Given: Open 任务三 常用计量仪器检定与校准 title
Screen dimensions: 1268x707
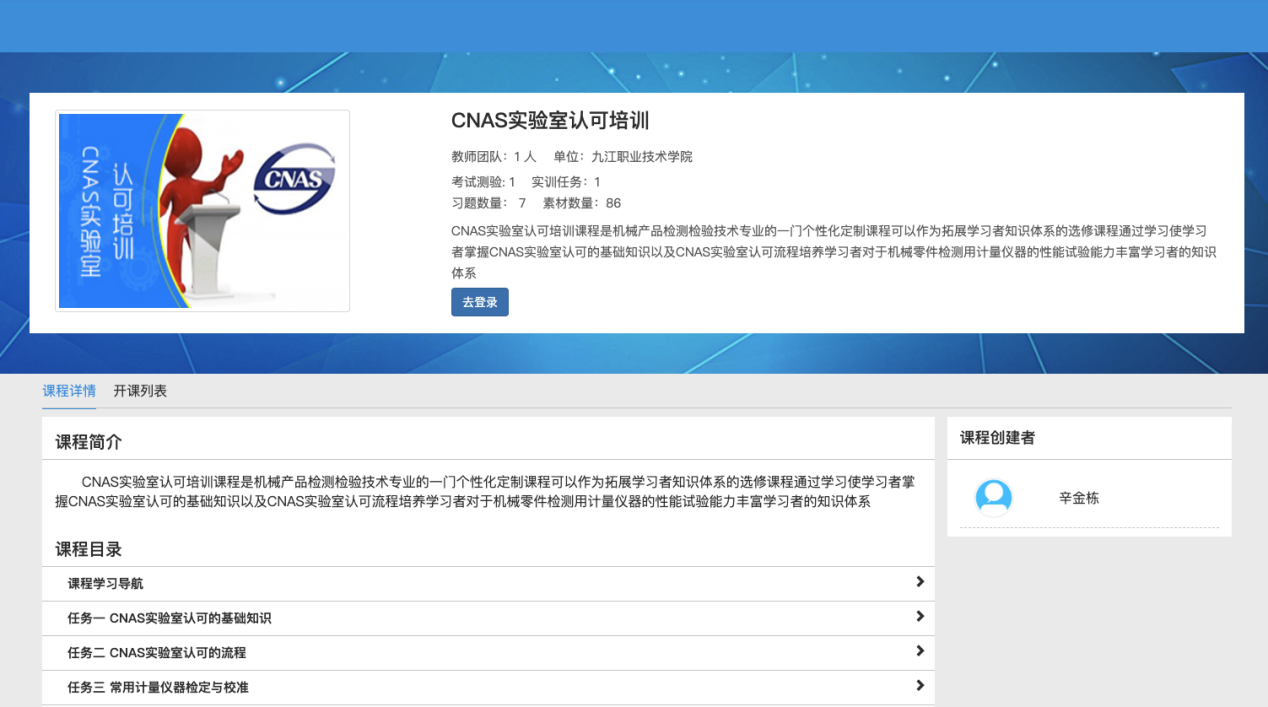Looking at the screenshot, I should click(x=158, y=688).
